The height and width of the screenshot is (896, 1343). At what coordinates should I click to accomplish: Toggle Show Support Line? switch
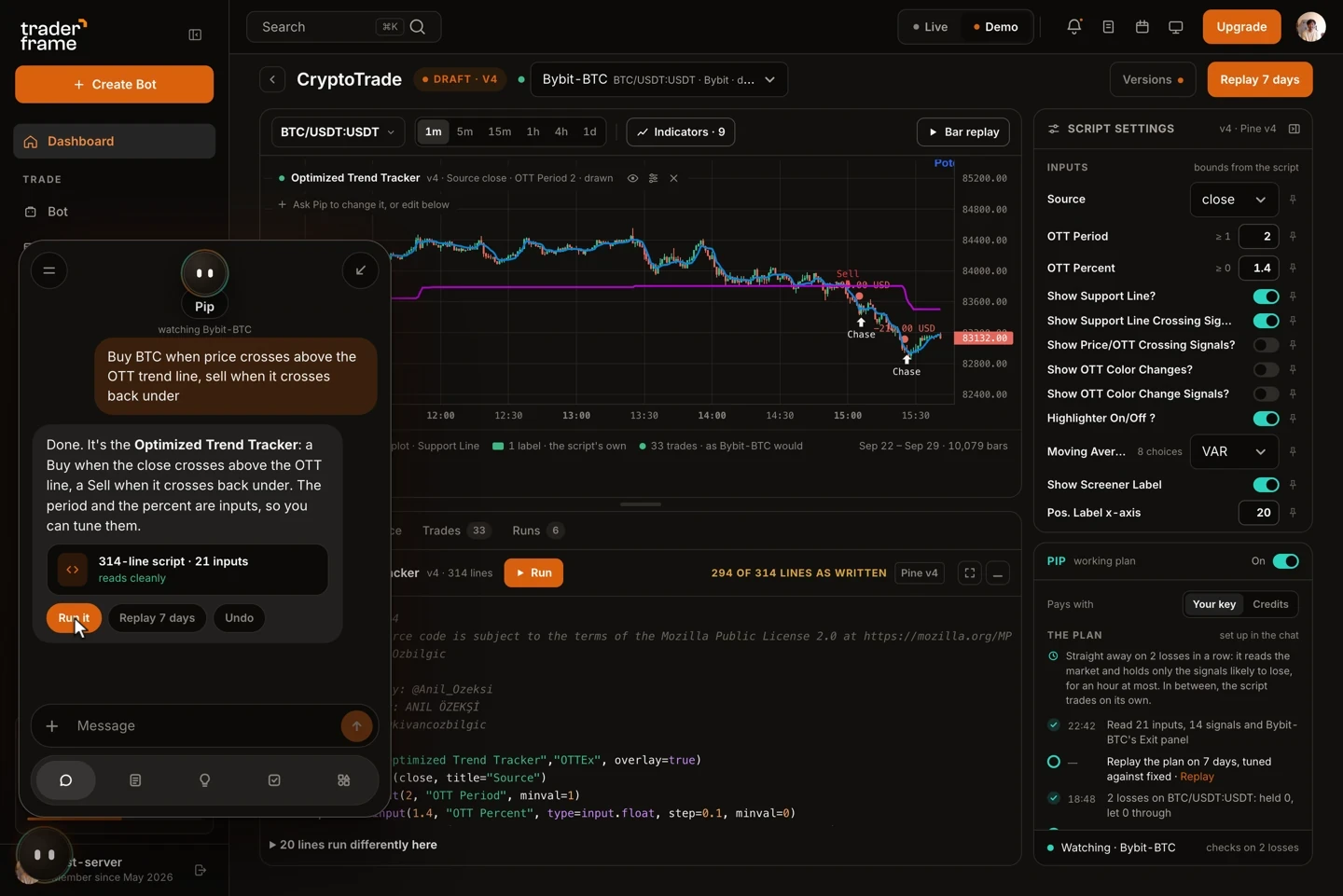[1266, 296]
